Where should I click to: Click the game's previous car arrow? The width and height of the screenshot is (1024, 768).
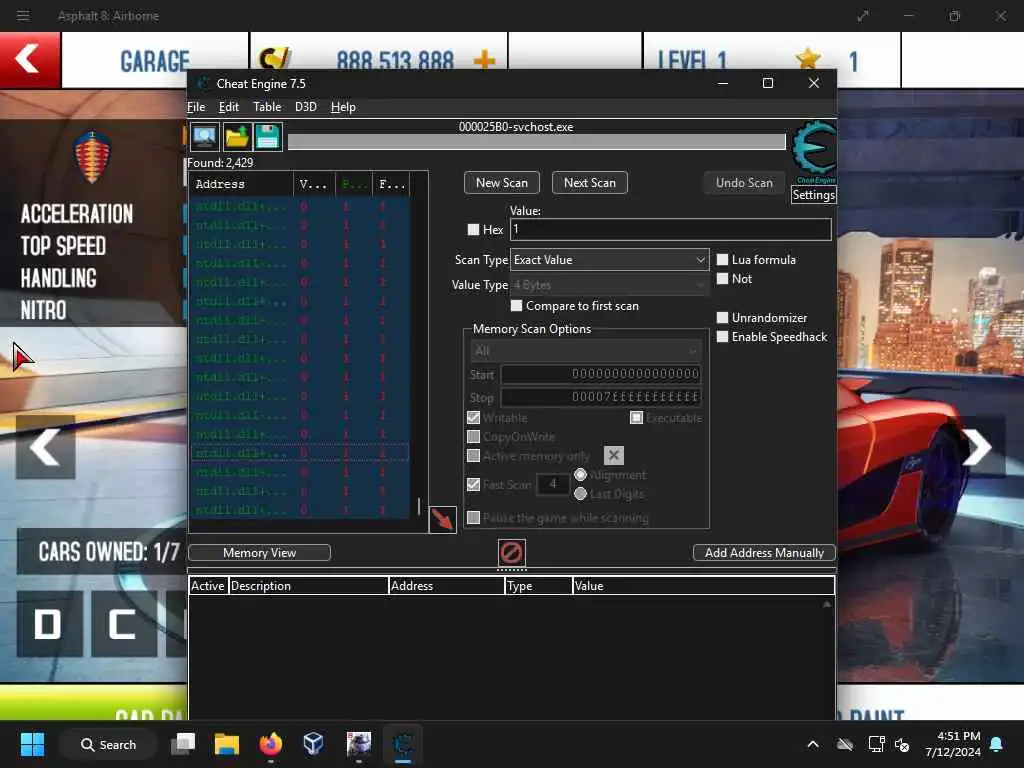(x=45, y=447)
